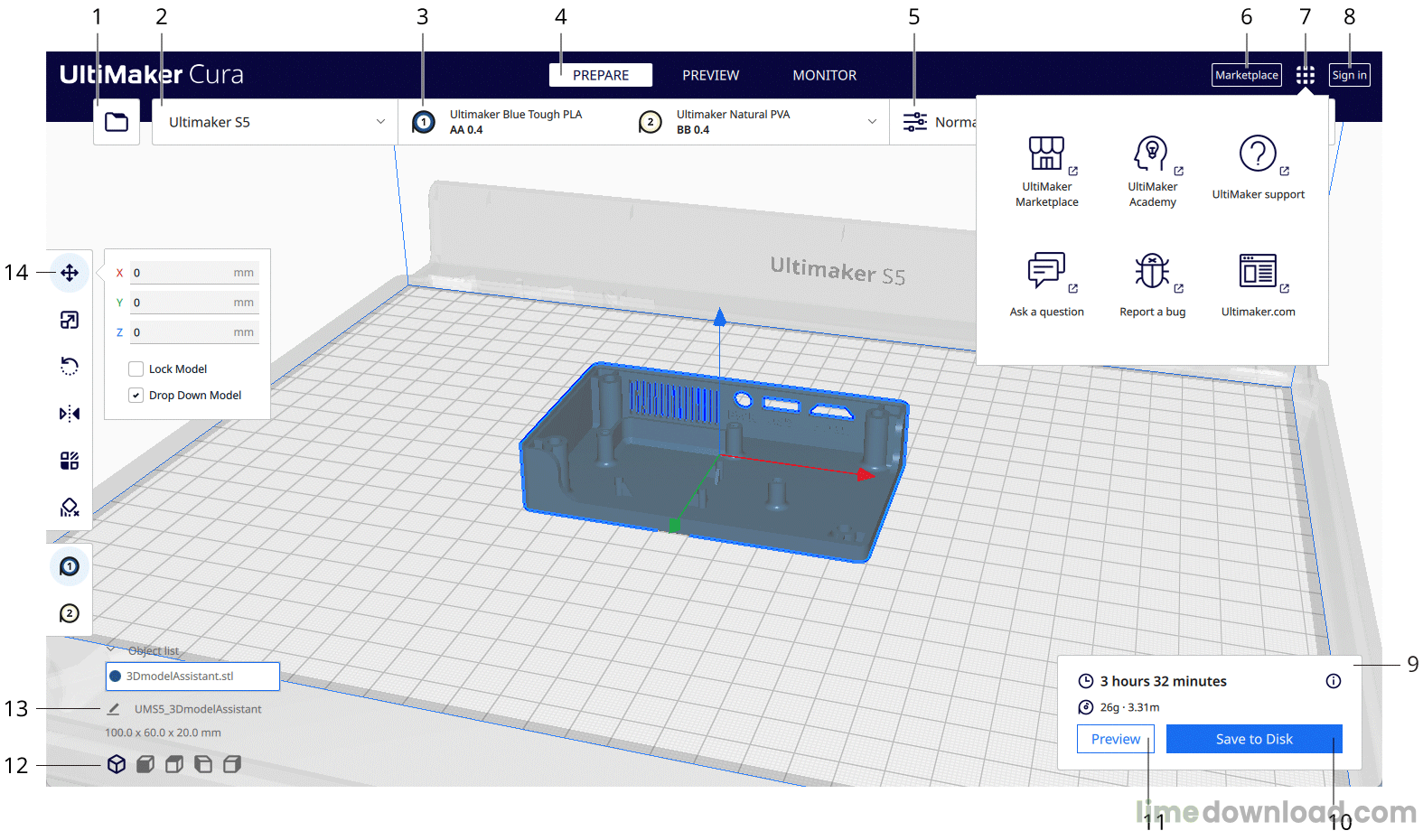Open Ultimaker.com website link

pos(1258,285)
